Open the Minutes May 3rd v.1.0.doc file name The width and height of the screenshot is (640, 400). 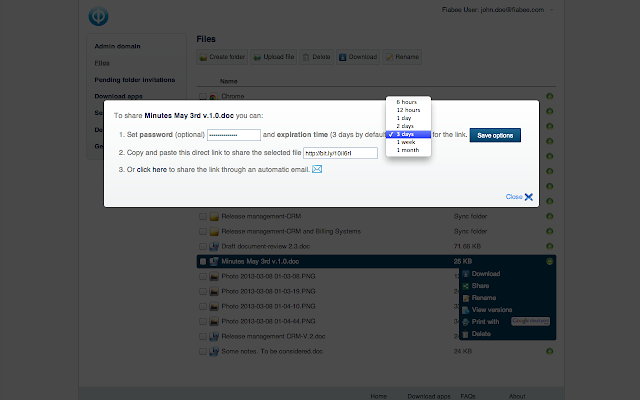(260, 262)
